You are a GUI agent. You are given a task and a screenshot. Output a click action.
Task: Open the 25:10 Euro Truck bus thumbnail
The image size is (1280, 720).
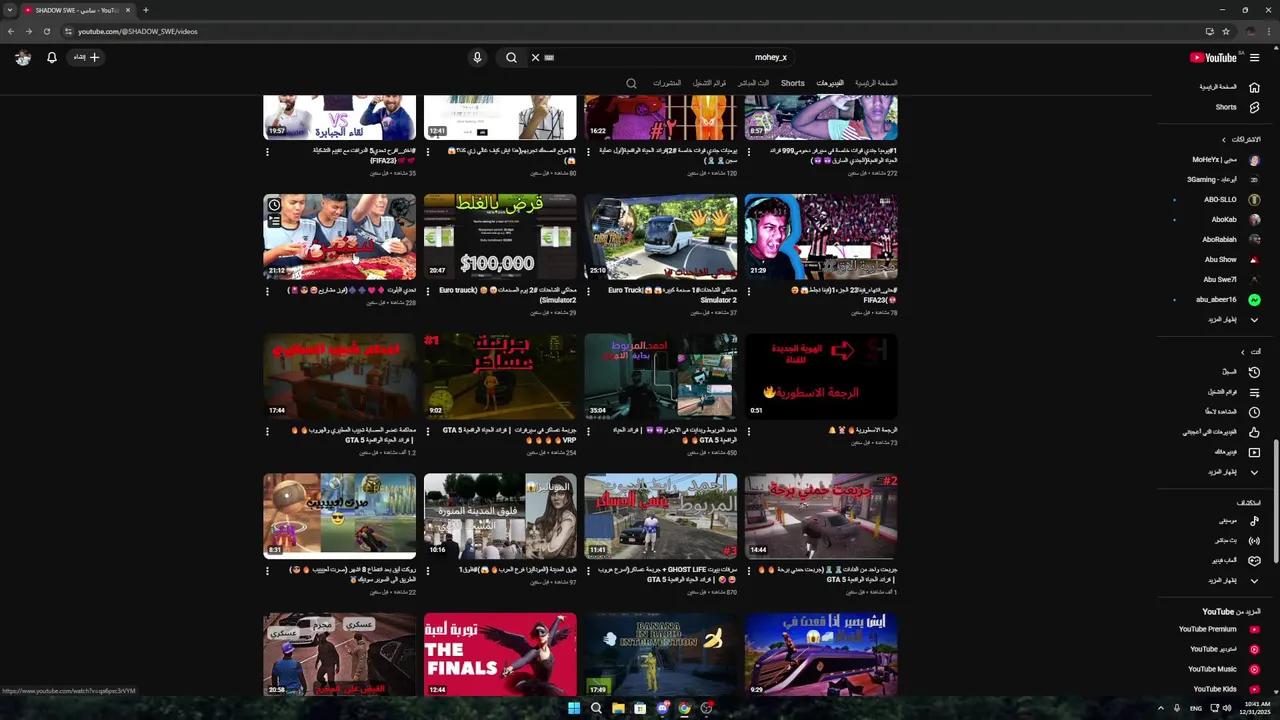coord(661,237)
